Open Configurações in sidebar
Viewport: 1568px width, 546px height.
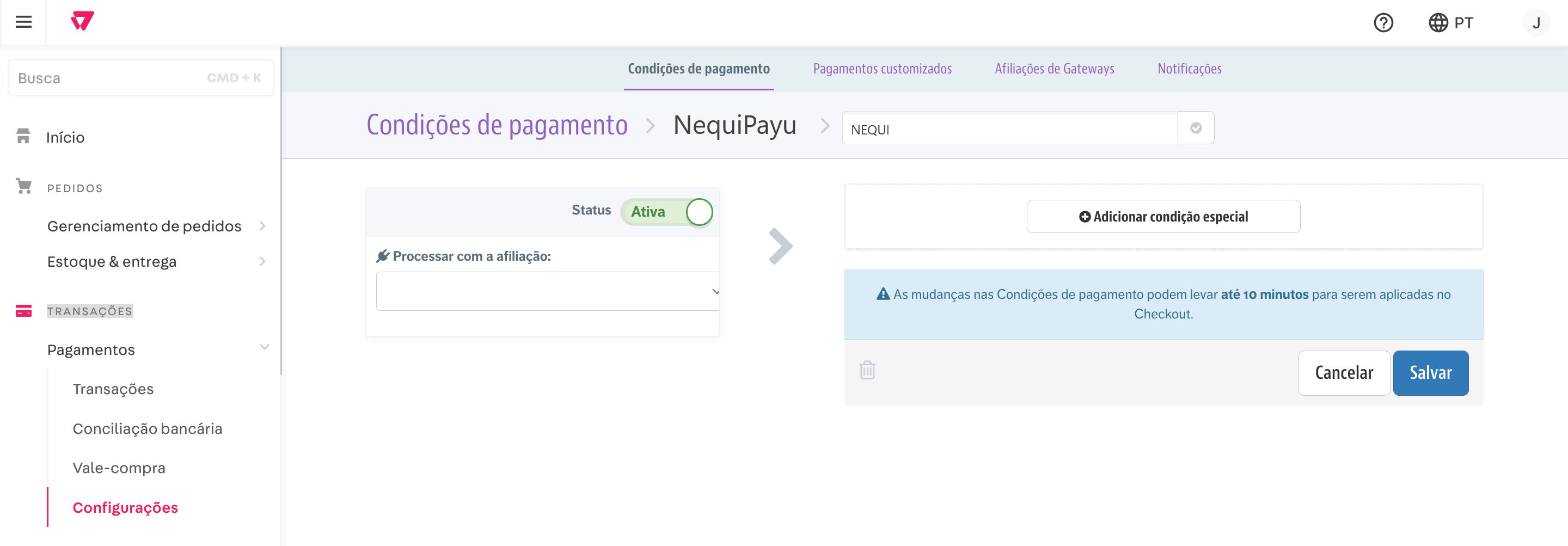tap(125, 508)
